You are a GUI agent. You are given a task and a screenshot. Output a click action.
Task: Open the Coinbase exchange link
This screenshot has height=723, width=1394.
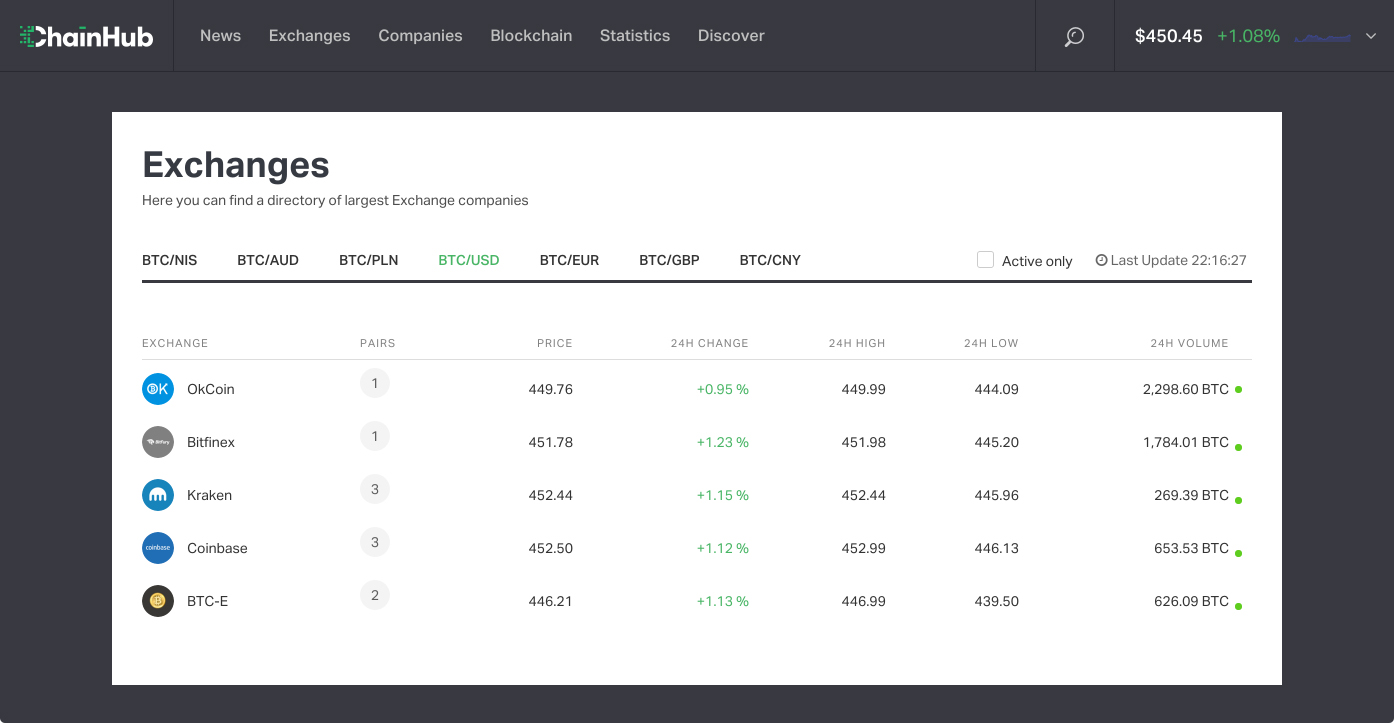[x=217, y=548]
